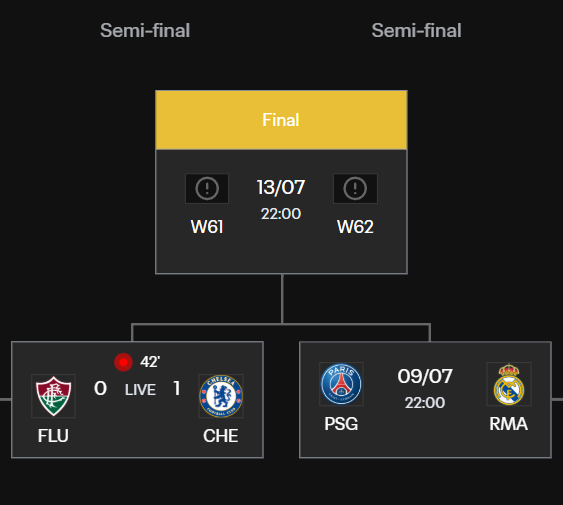Click the W62 placeholder icon
The width and height of the screenshot is (563, 505).
coord(355,189)
